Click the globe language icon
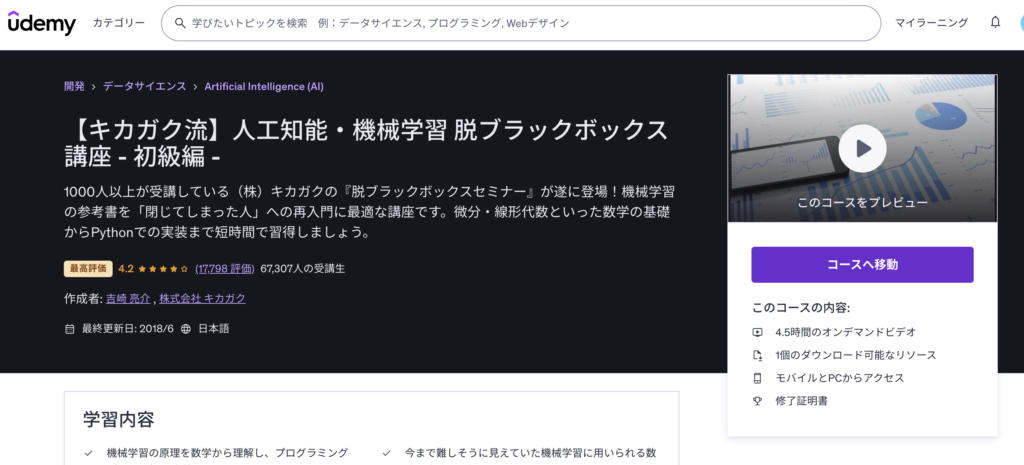The height and width of the screenshot is (465, 1024). click(186, 329)
